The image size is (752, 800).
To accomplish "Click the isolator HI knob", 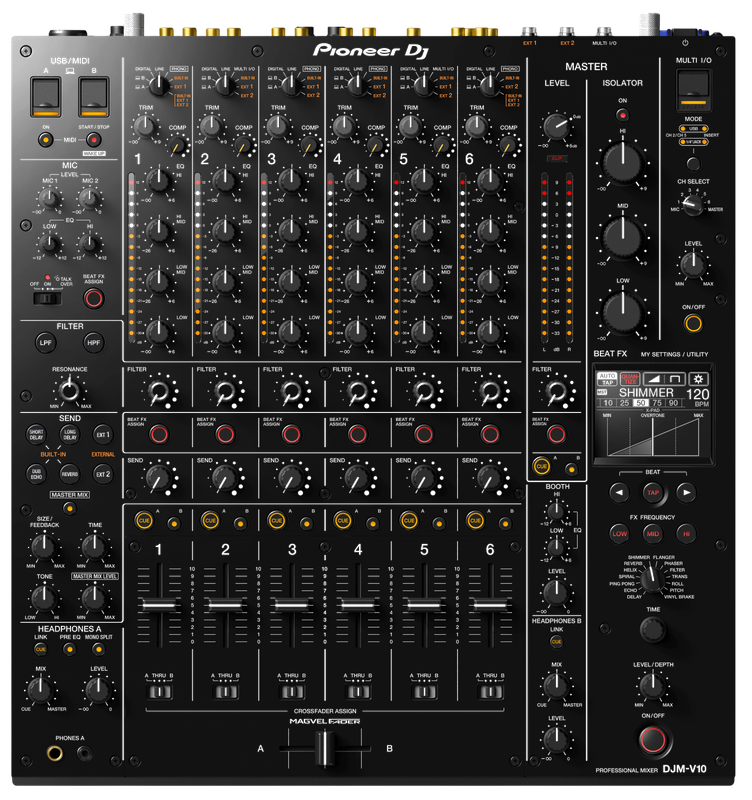I will click(x=622, y=163).
